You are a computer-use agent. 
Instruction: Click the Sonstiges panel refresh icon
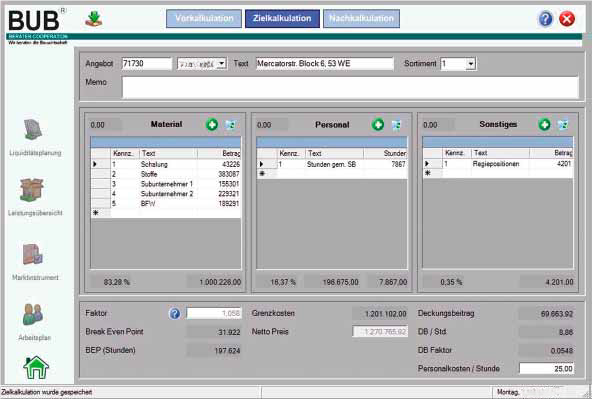coord(563,125)
